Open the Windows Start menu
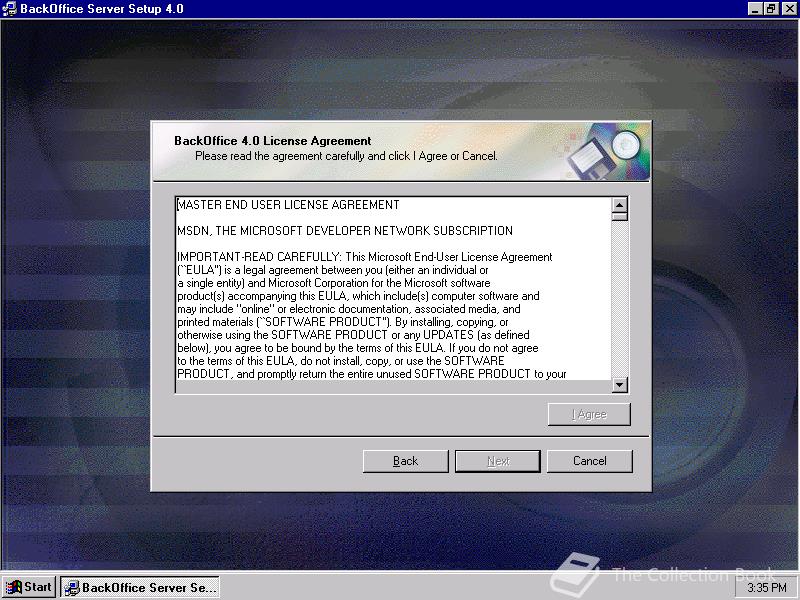The image size is (800, 600). coord(29,587)
